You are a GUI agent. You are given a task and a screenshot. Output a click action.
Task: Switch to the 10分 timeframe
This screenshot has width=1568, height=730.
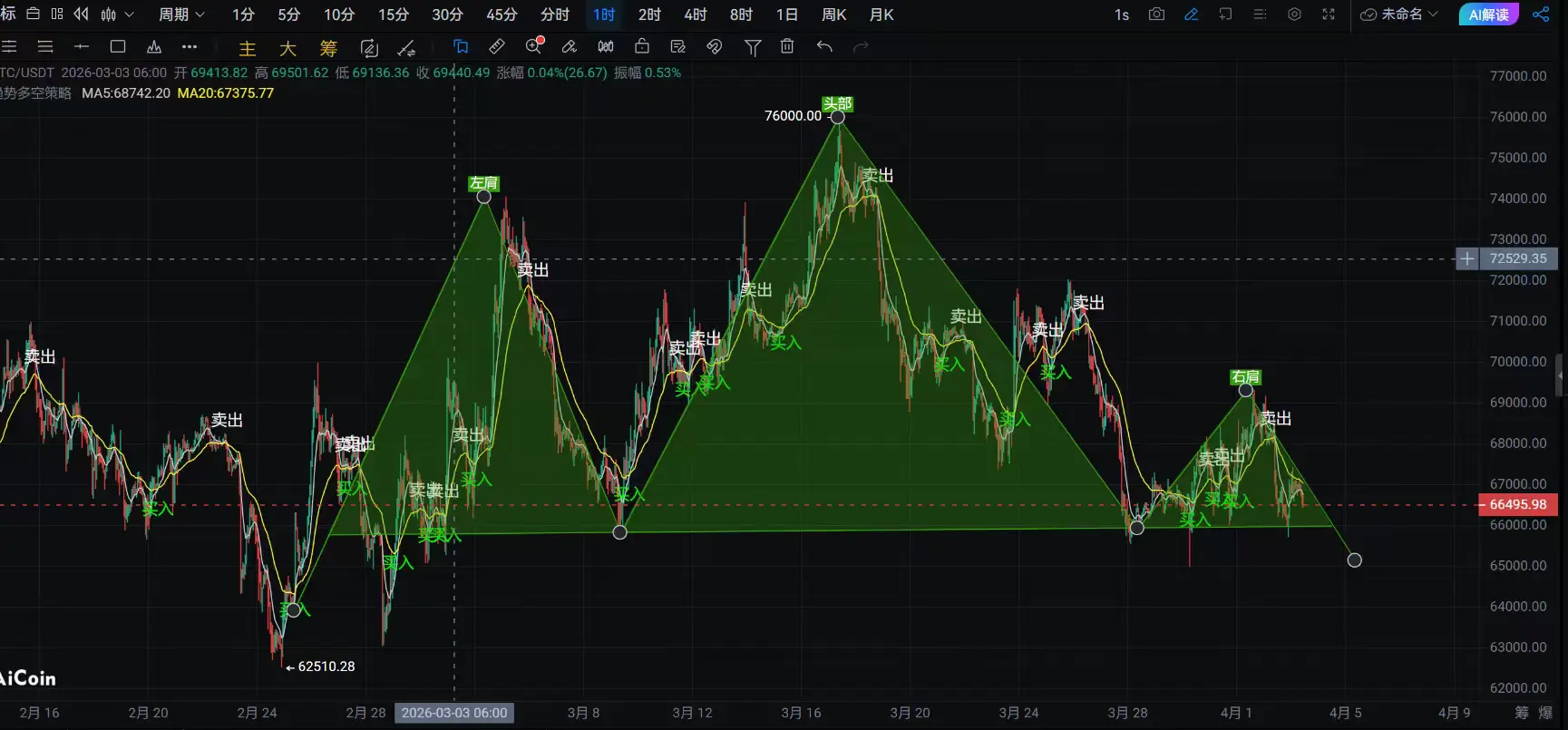339,15
